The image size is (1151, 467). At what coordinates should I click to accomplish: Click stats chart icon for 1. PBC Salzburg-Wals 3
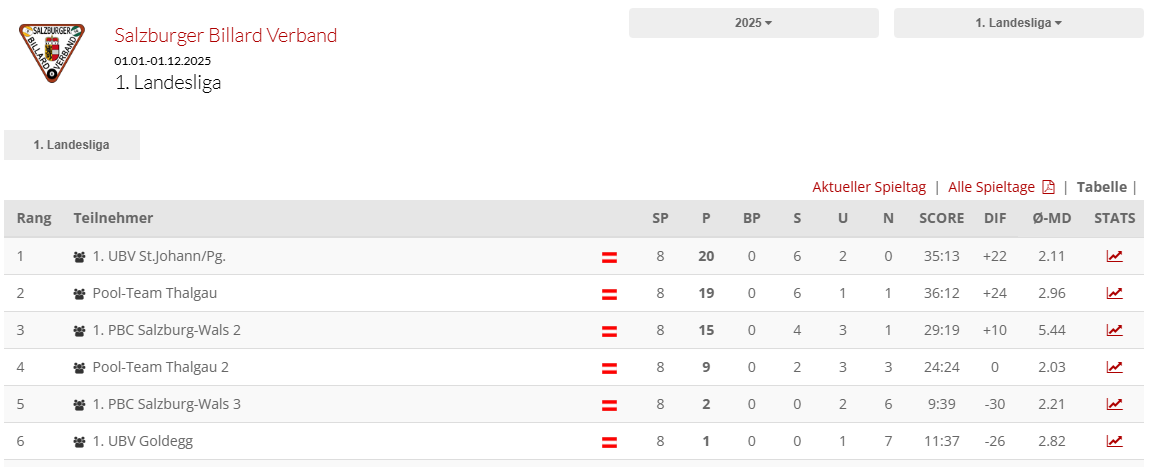tap(1114, 404)
